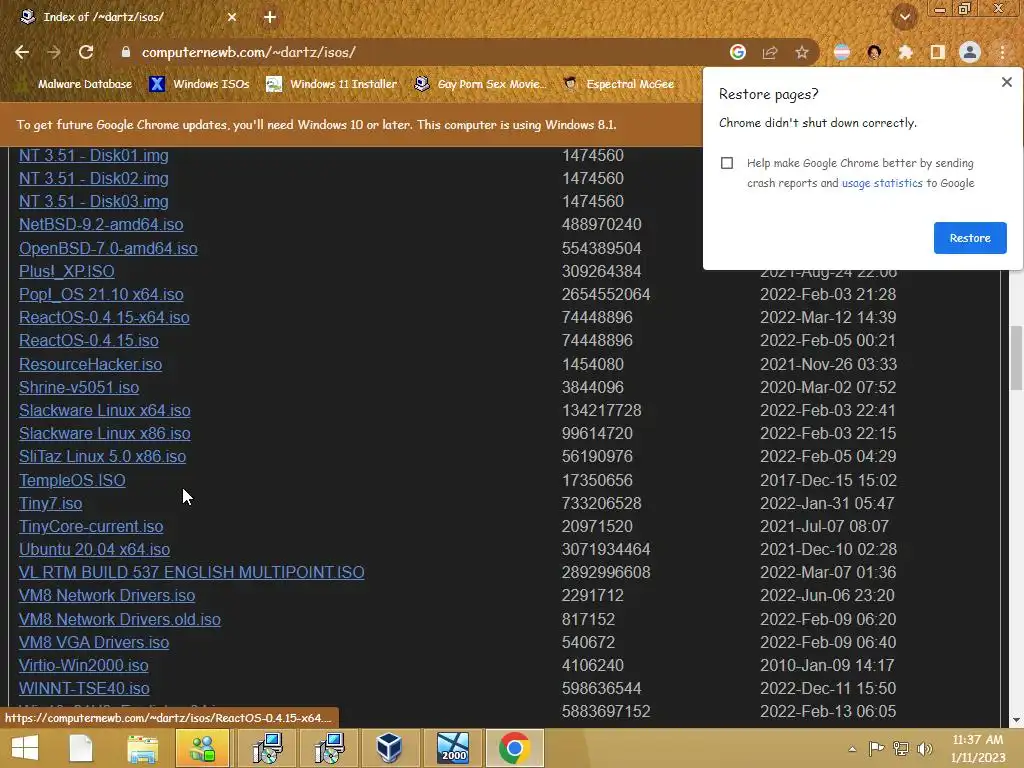This screenshot has height=768, width=1024.
Task: Download TinyCore-current.iso
Action: coord(91,526)
